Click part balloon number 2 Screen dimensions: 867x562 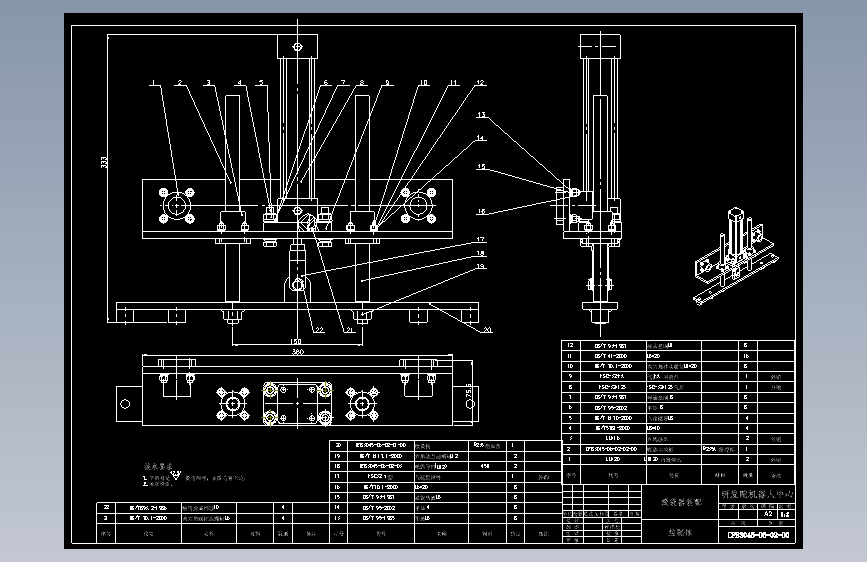pyautogui.click(x=180, y=83)
